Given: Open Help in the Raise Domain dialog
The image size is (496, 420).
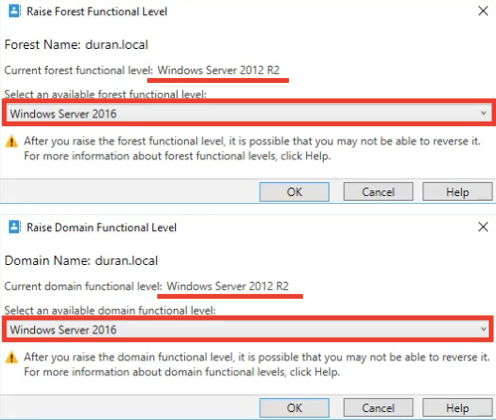Looking at the screenshot, I should point(457,408).
